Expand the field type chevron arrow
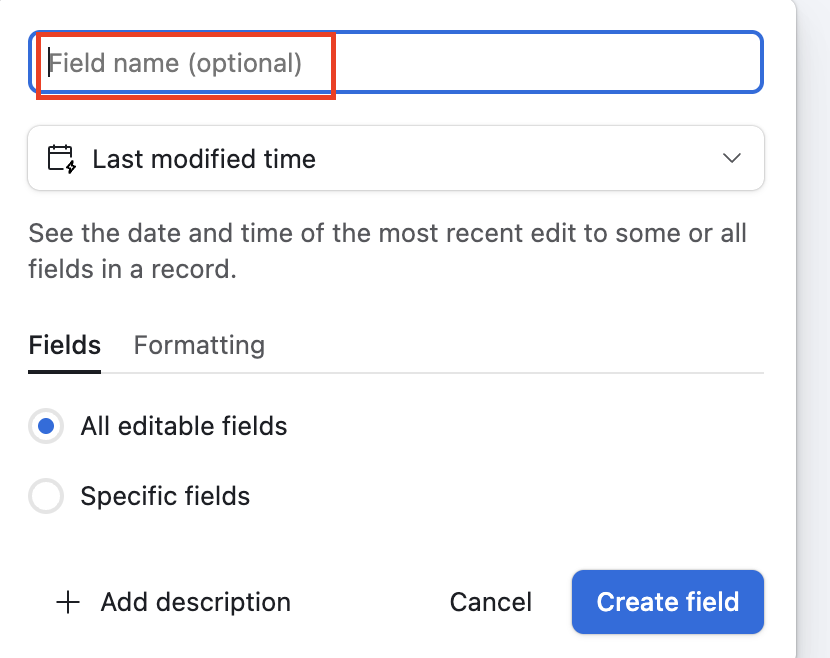830x658 pixels. click(732, 159)
